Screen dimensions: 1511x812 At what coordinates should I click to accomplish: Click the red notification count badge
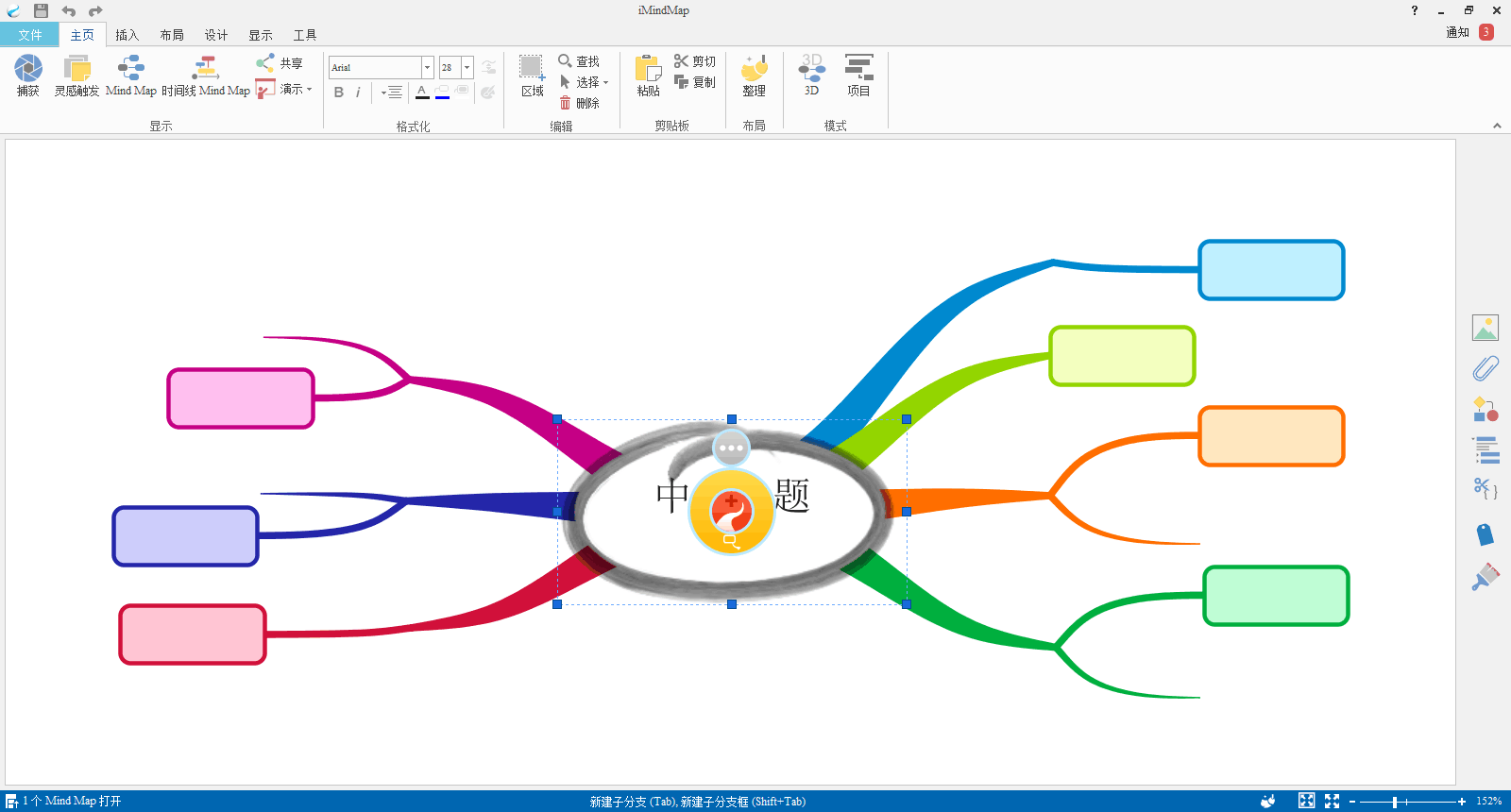[x=1486, y=32]
